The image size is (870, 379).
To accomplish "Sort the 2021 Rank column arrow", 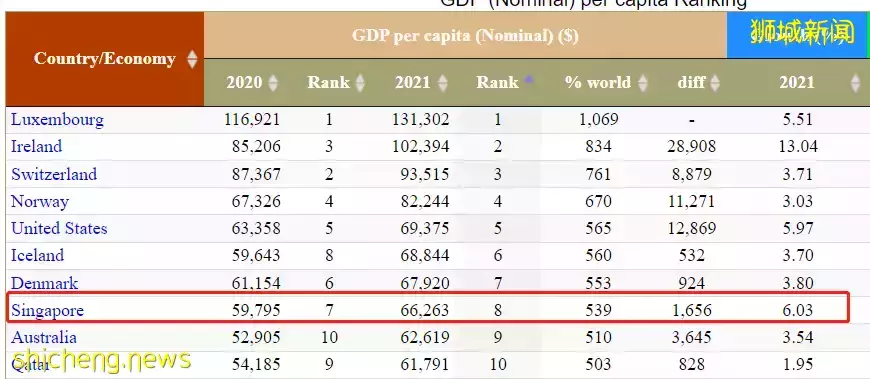I will coord(528,80).
